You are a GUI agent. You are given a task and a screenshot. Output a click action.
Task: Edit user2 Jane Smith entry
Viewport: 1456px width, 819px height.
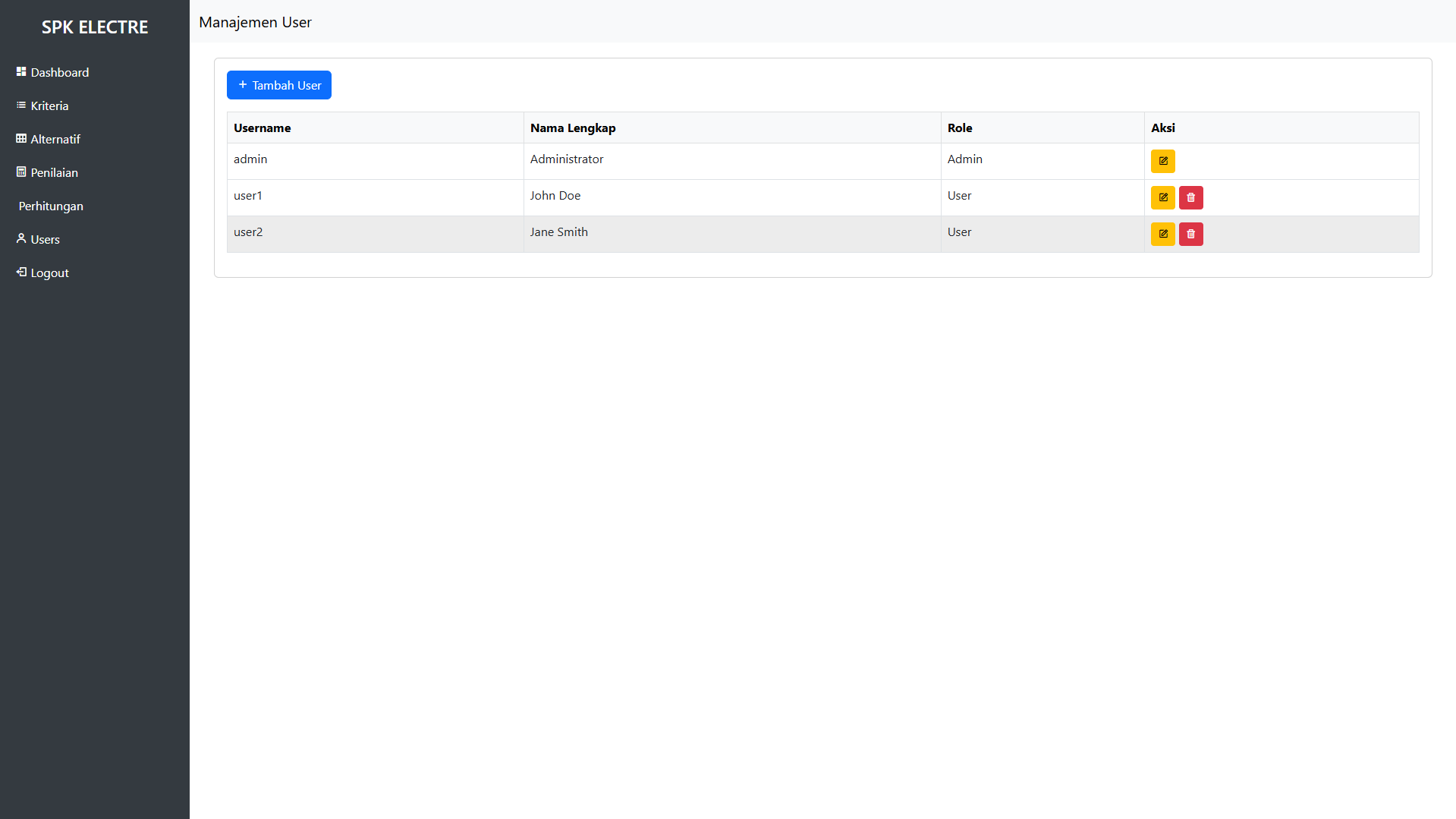1162,234
